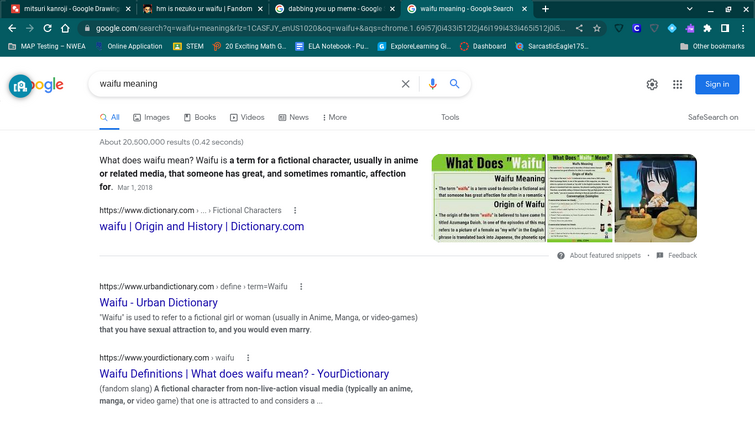
Task: Open the narrow green Waifu Meaning thumbnail
Action: click(580, 198)
